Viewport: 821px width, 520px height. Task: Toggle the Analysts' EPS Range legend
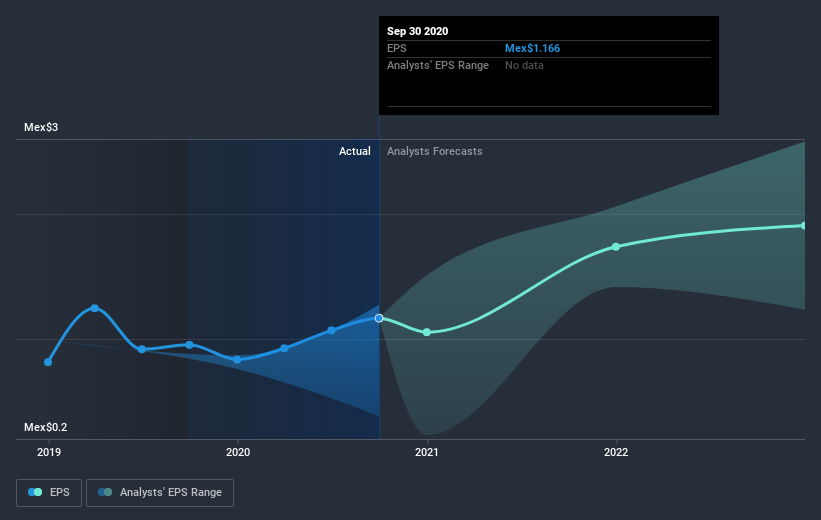click(160, 492)
